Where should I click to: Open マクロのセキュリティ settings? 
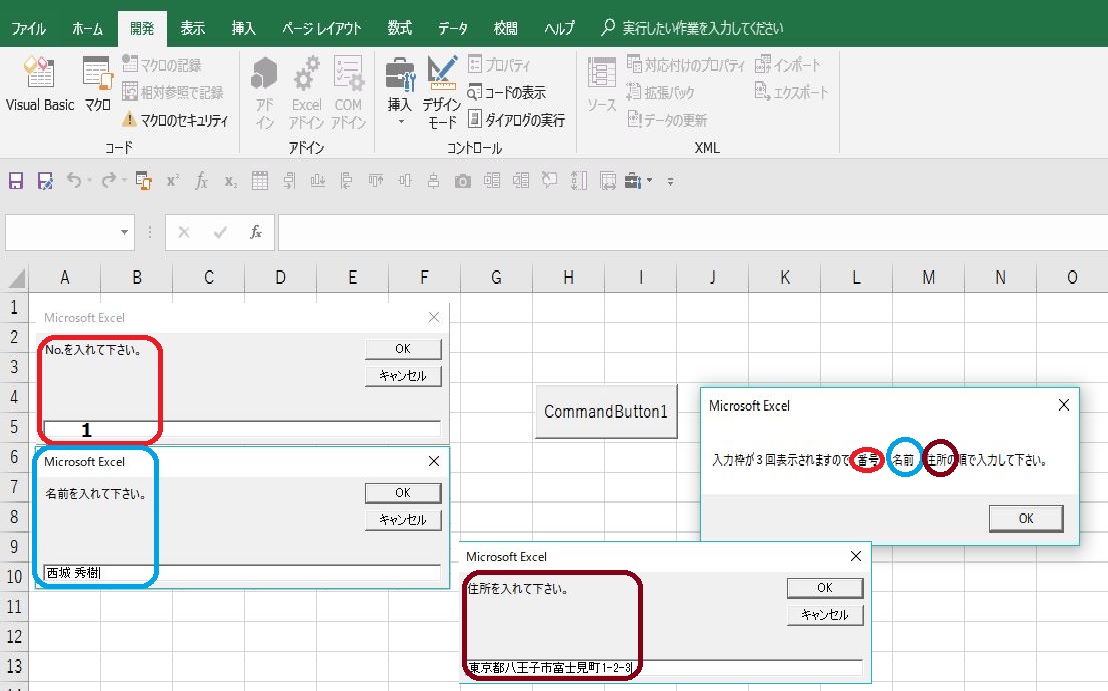[x=175, y=119]
